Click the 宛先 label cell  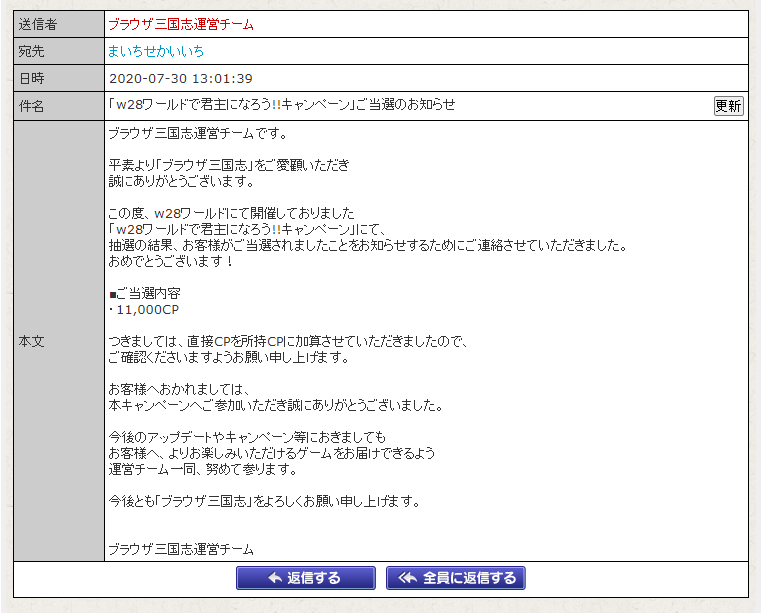pos(59,51)
